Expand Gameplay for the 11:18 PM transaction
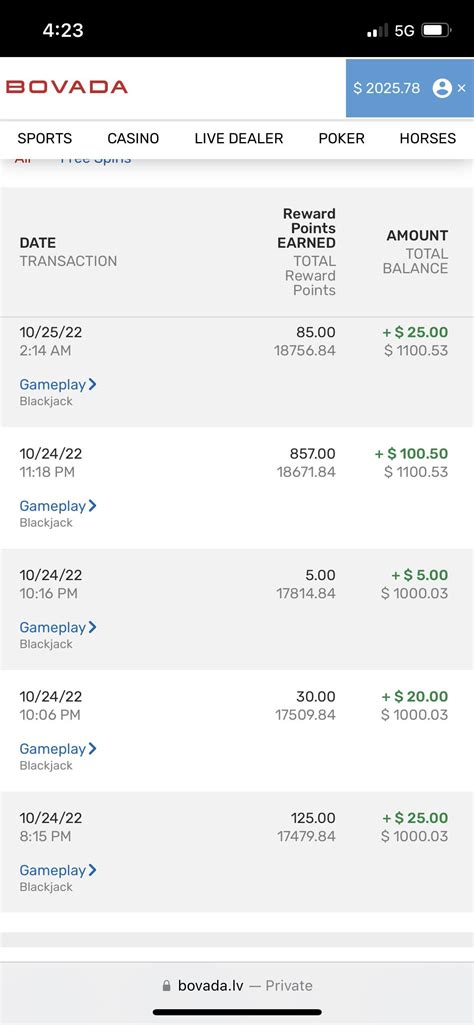This screenshot has width=474, height=1025. coord(58,506)
